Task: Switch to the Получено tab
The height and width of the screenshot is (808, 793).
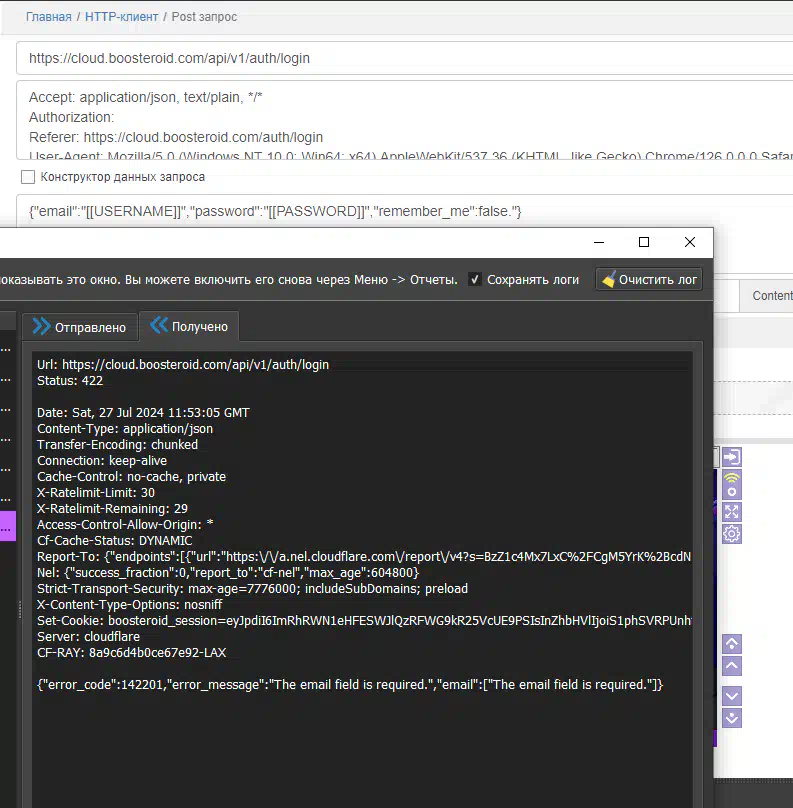Action: click(x=189, y=326)
